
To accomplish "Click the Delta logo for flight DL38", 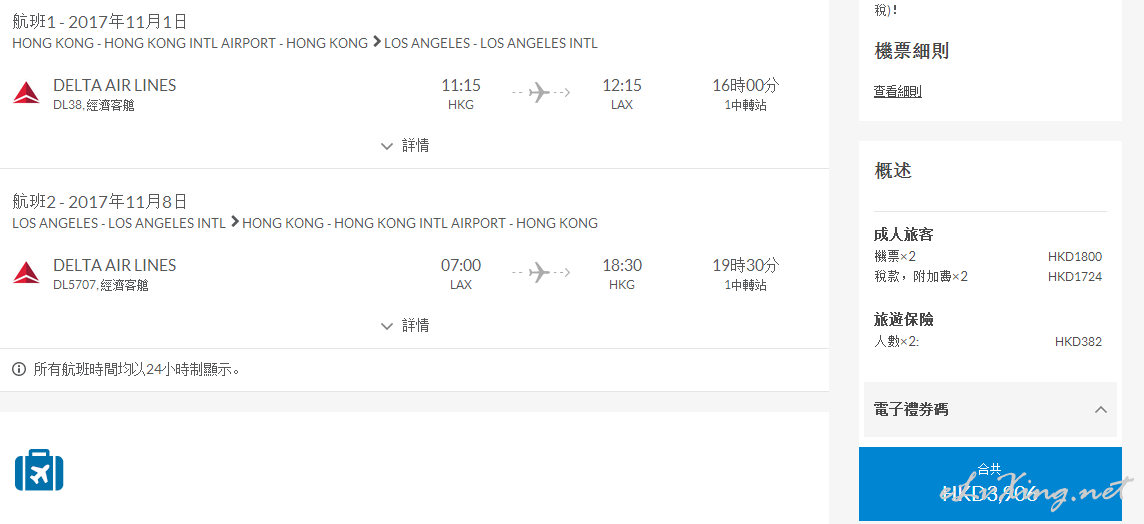I will tap(26, 94).
